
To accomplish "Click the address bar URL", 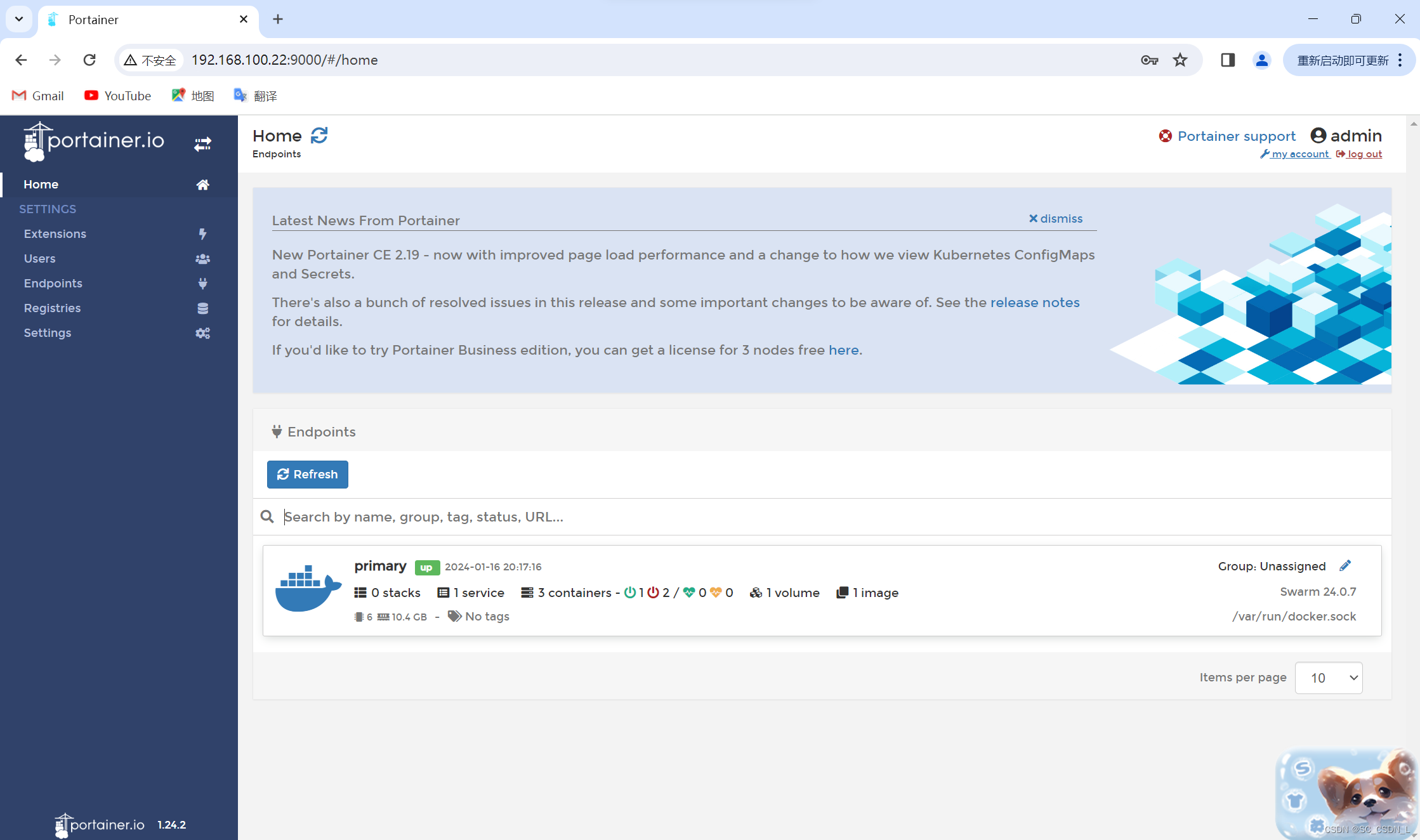I will click(285, 60).
